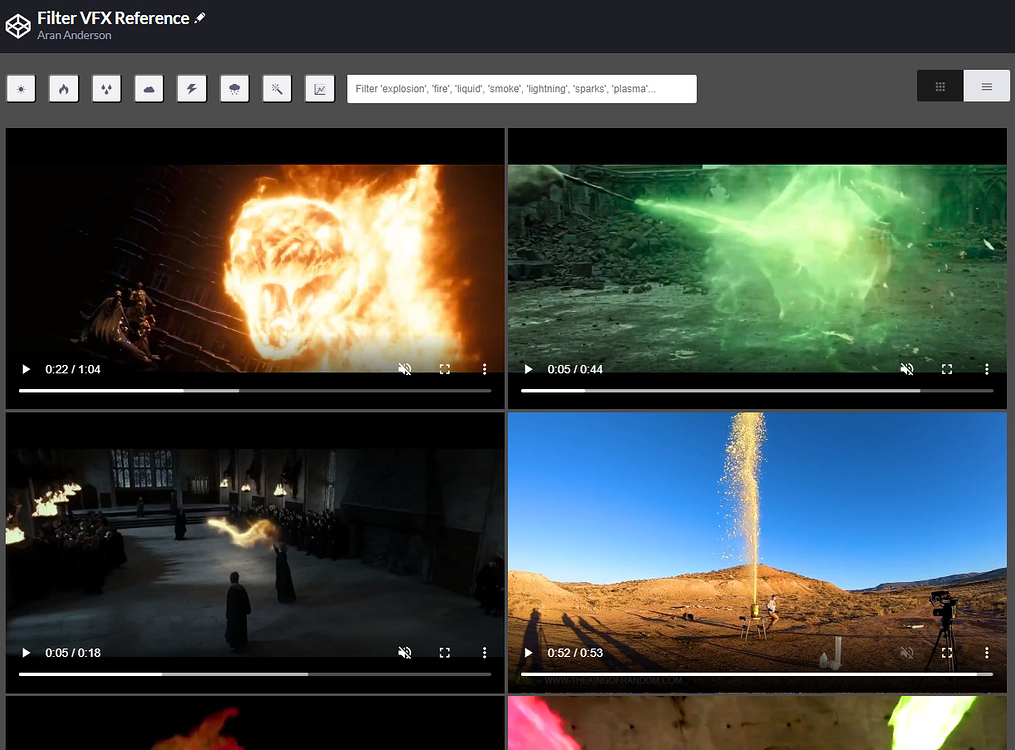Screen dimensions: 1015x750
Task: Click the Filter VFX Reference logo icon
Action: point(17,25)
